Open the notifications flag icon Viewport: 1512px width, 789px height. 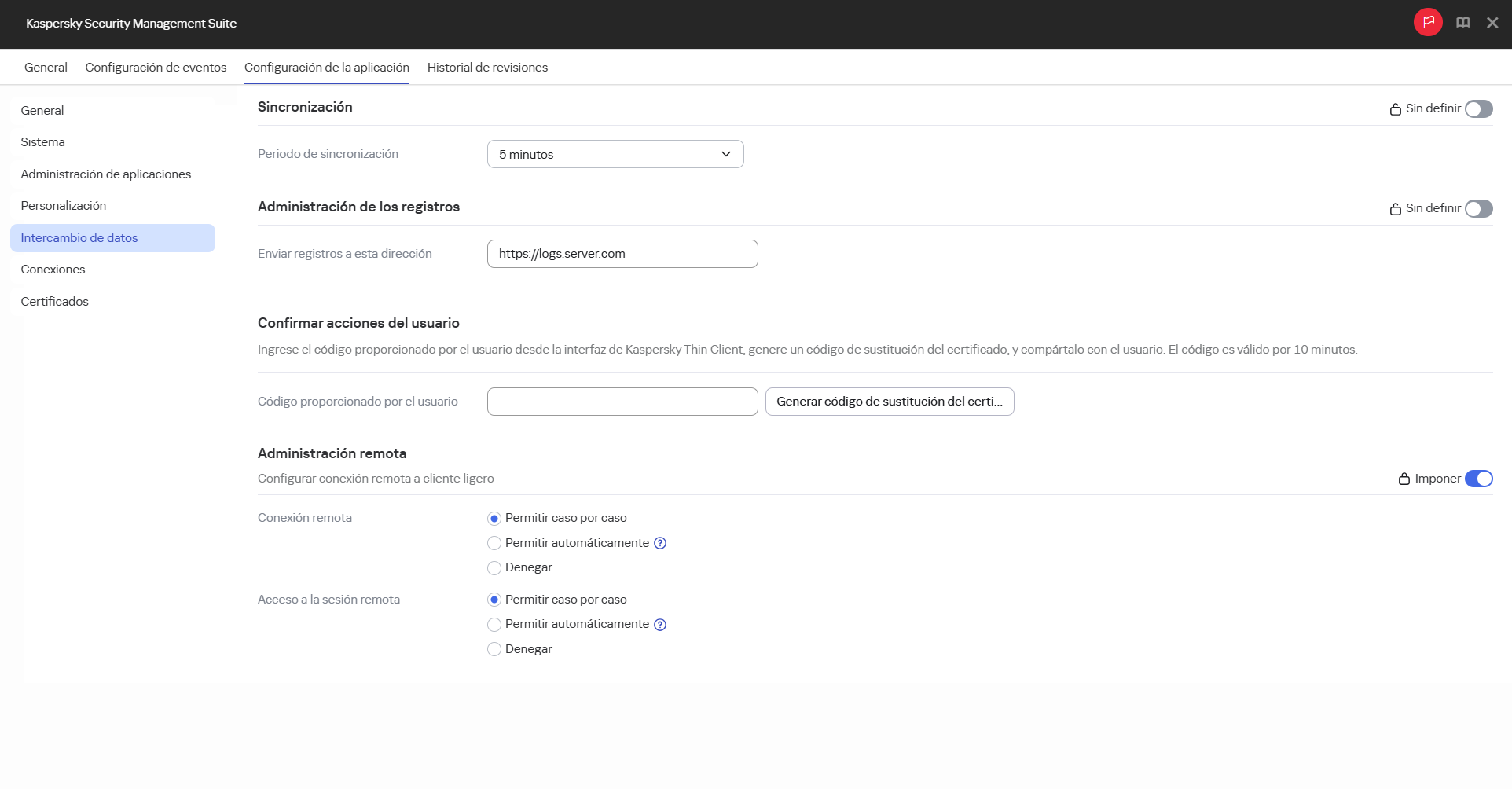pyautogui.click(x=1428, y=22)
